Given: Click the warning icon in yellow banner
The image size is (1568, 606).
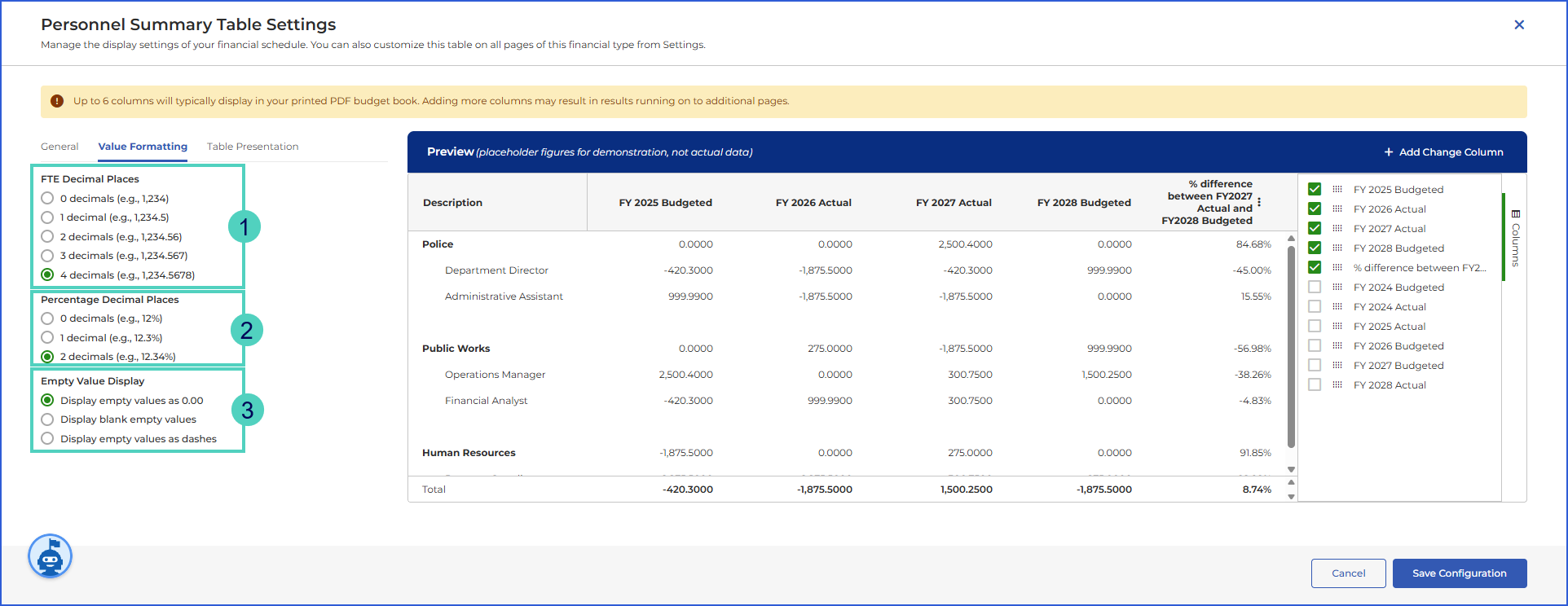Looking at the screenshot, I should click(x=57, y=101).
